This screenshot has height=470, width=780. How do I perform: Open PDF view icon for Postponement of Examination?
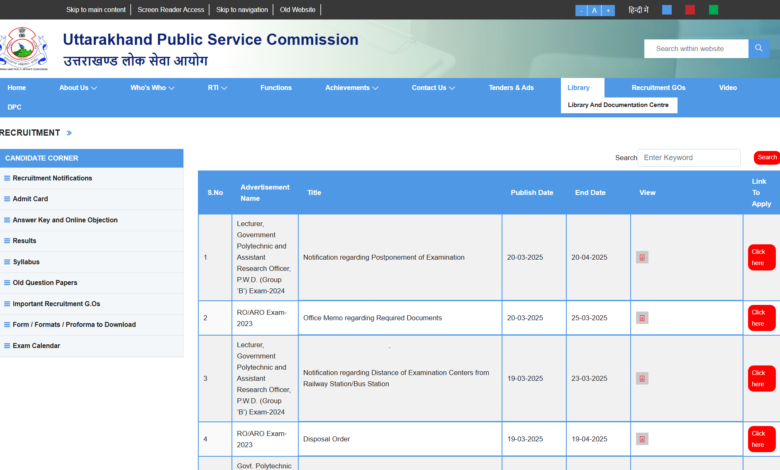pyautogui.click(x=642, y=257)
